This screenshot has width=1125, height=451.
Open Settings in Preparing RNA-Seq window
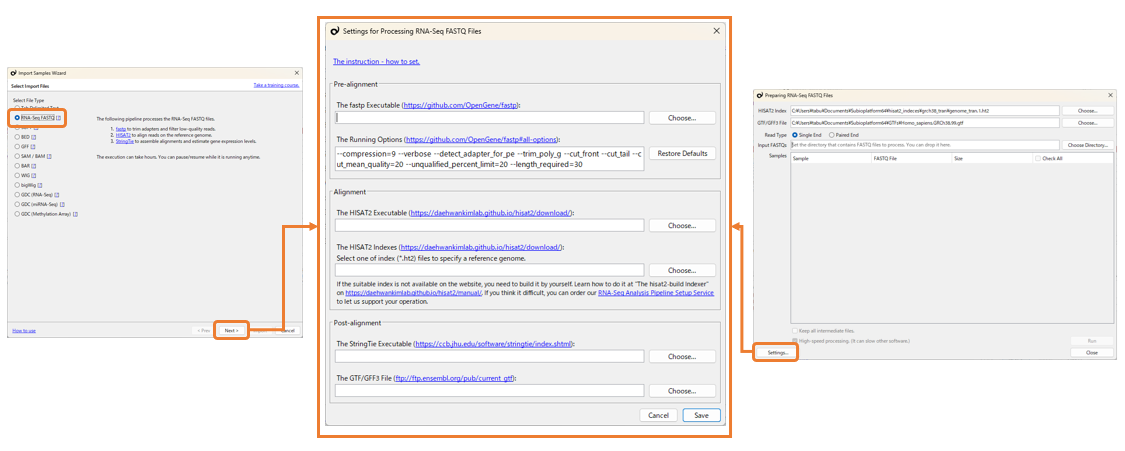777,353
